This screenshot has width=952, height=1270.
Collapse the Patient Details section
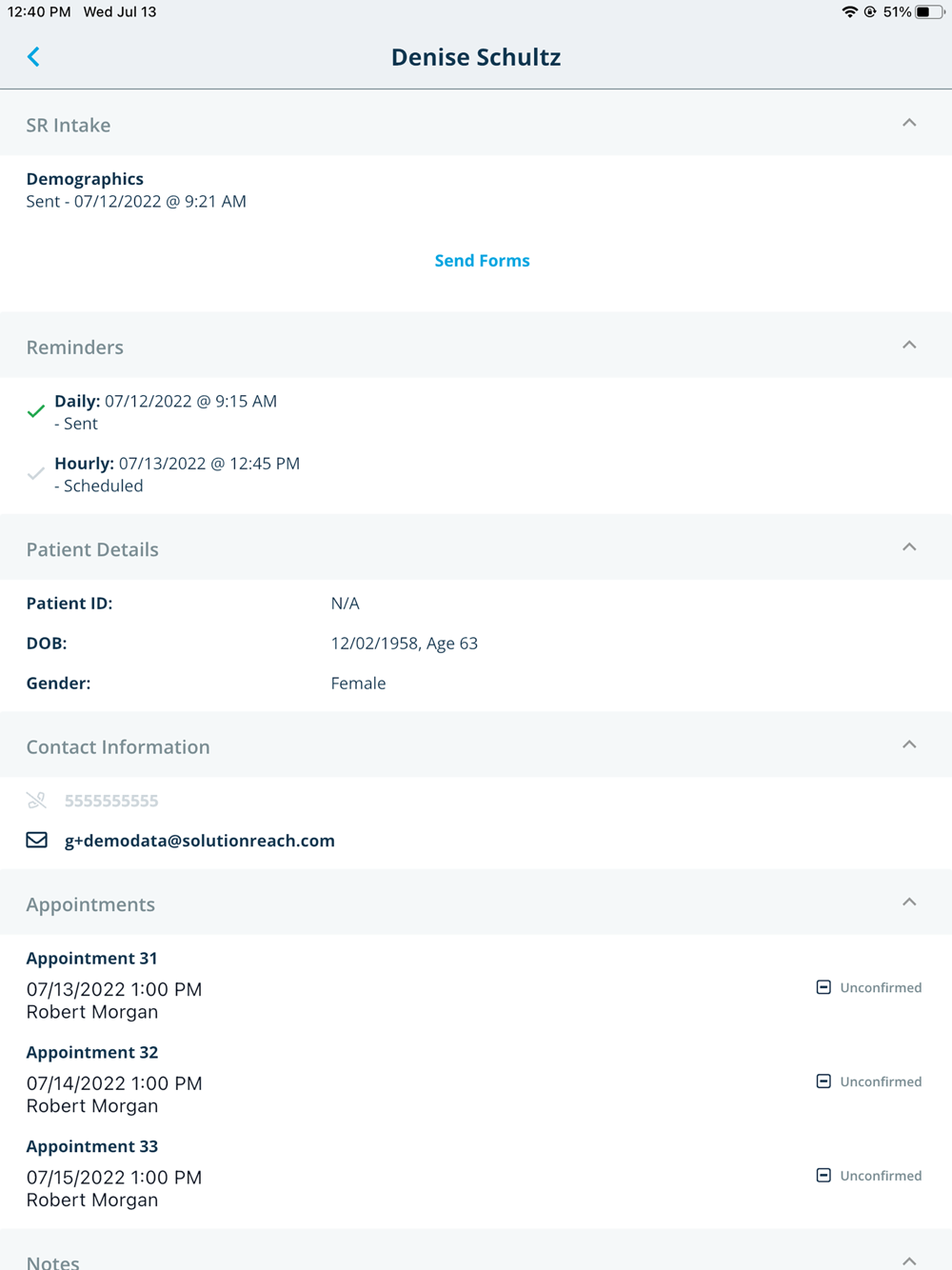(x=909, y=547)
